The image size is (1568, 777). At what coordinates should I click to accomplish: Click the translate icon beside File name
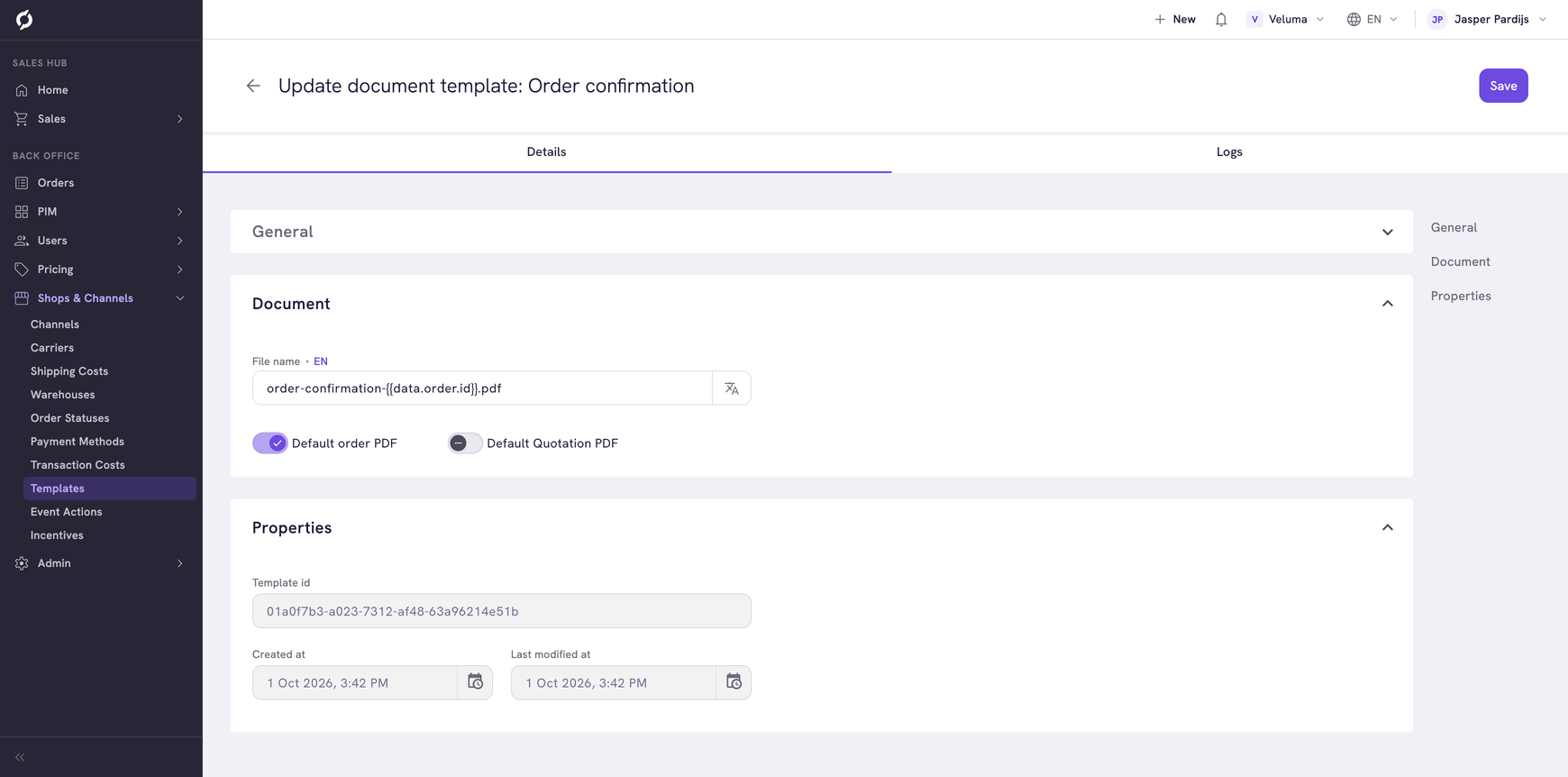point(732,388)
